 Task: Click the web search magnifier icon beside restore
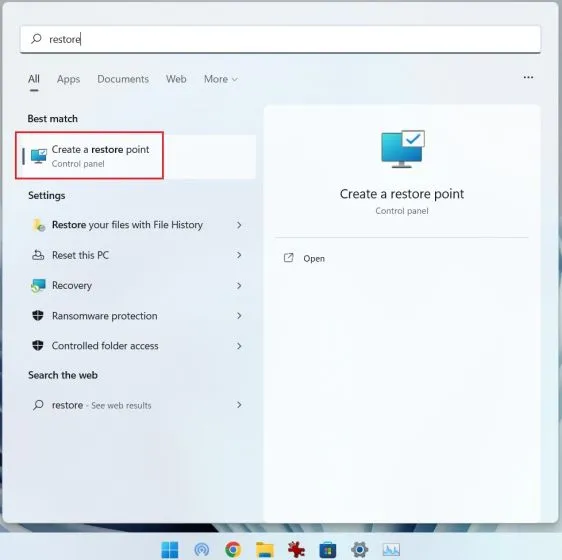pyautogui.click(x=38, y=405)
